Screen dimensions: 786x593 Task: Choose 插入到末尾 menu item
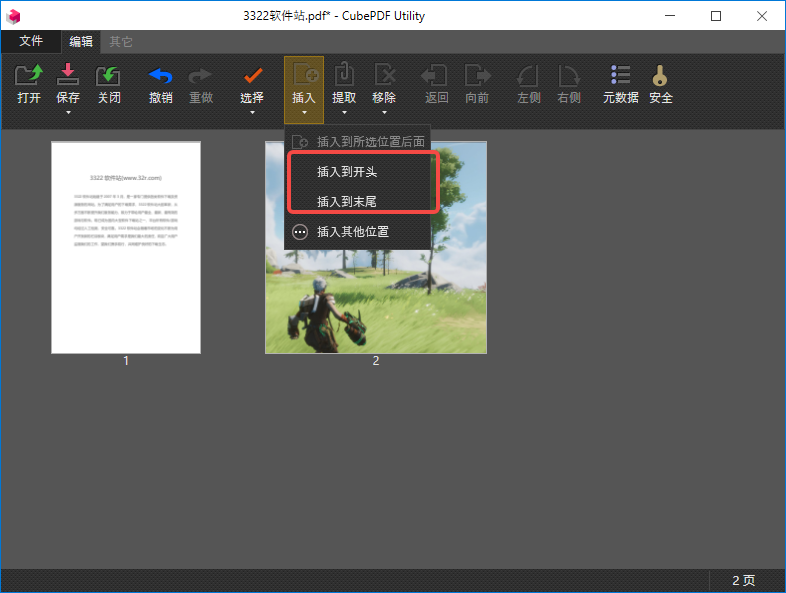coord(357,202)
